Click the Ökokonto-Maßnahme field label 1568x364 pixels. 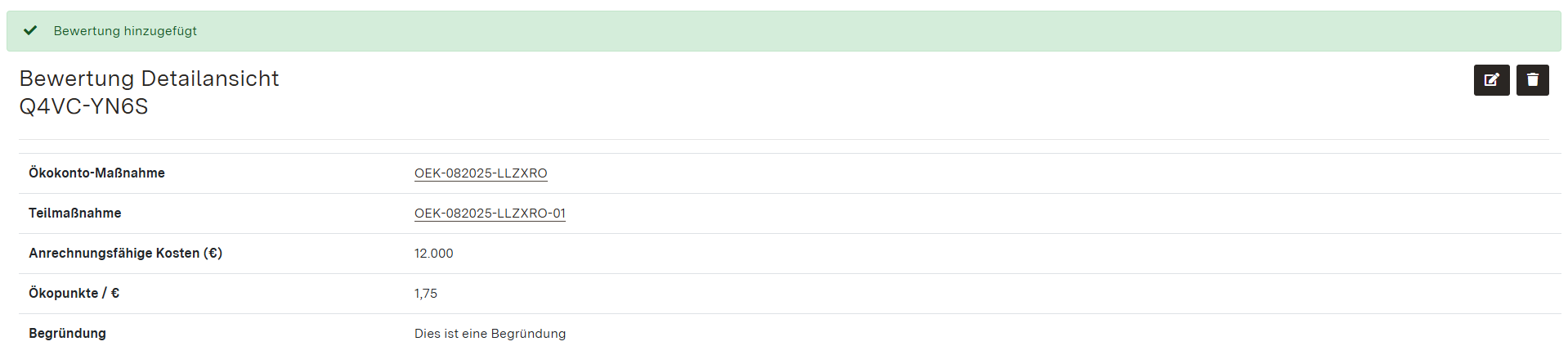pyautogui.click(x=96, y=173)
